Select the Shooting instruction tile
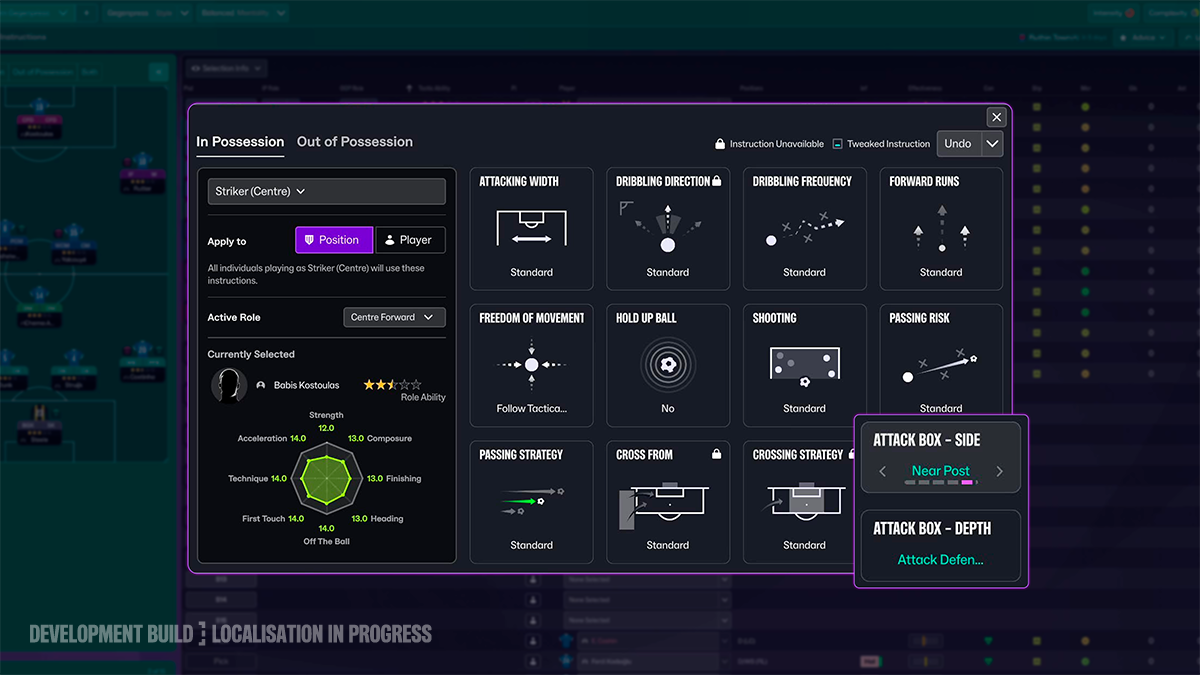 pyautogui.click(x=804, y=366)
